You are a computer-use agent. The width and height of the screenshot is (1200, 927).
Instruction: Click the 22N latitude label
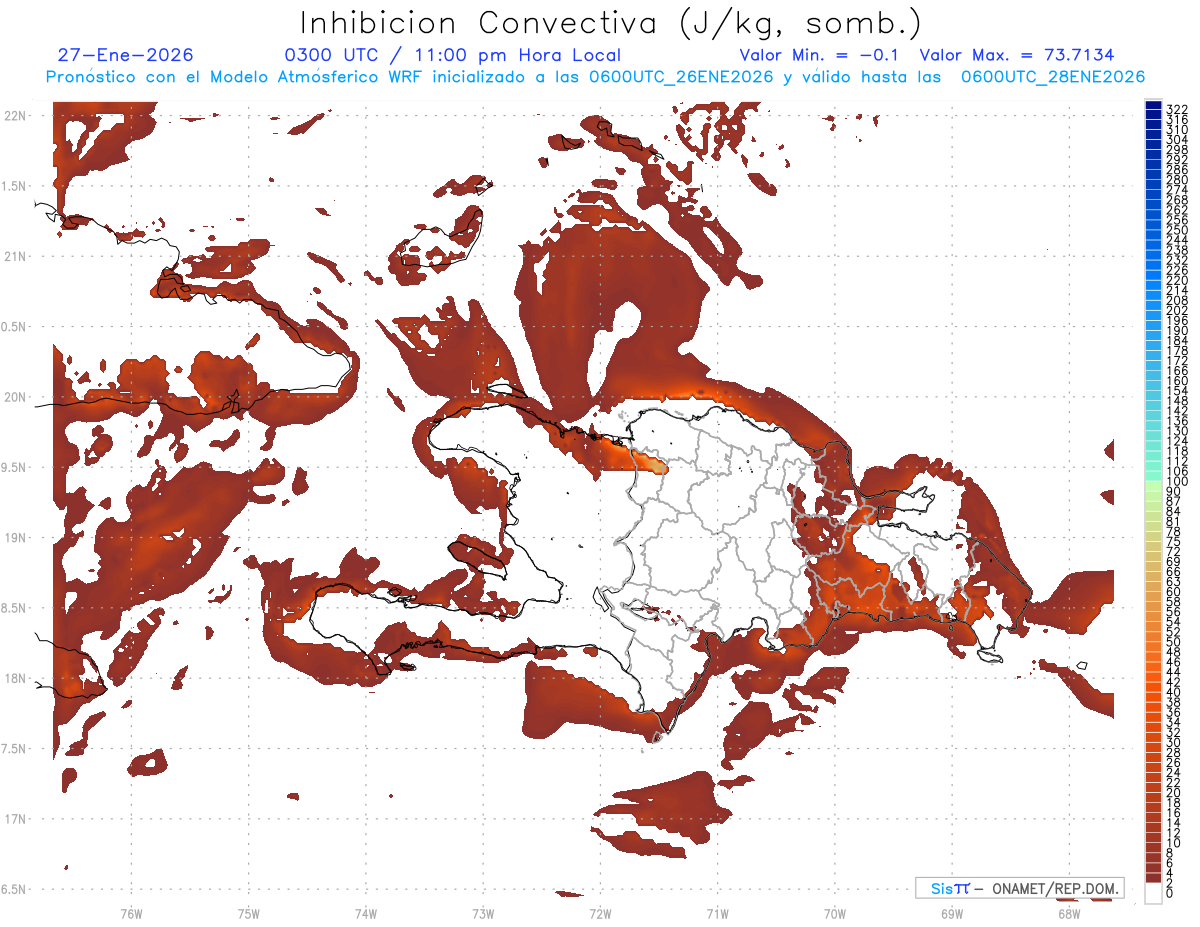tap(15, 115)
